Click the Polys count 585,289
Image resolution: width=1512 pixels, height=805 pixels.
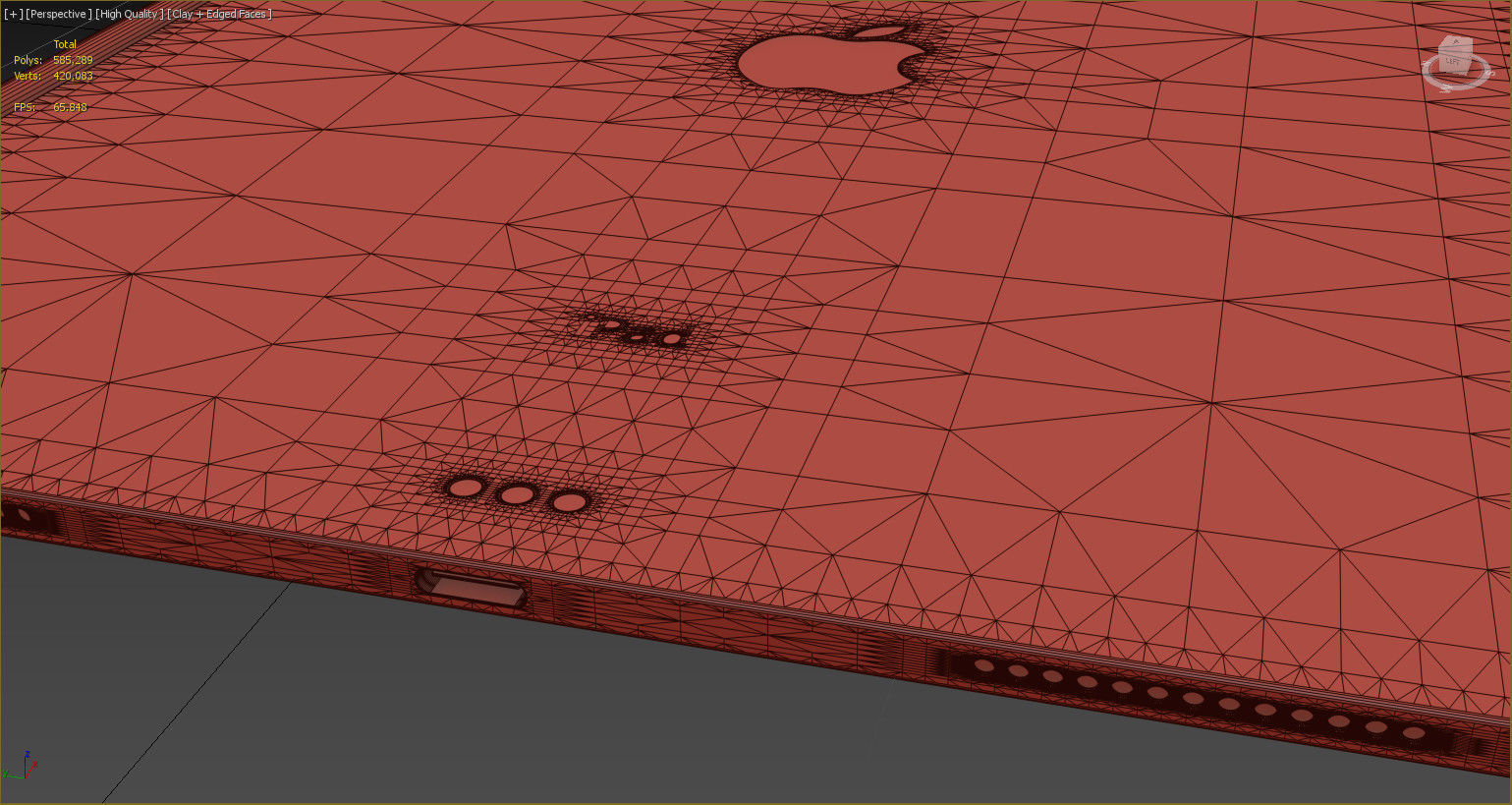[x=73, y=60]
